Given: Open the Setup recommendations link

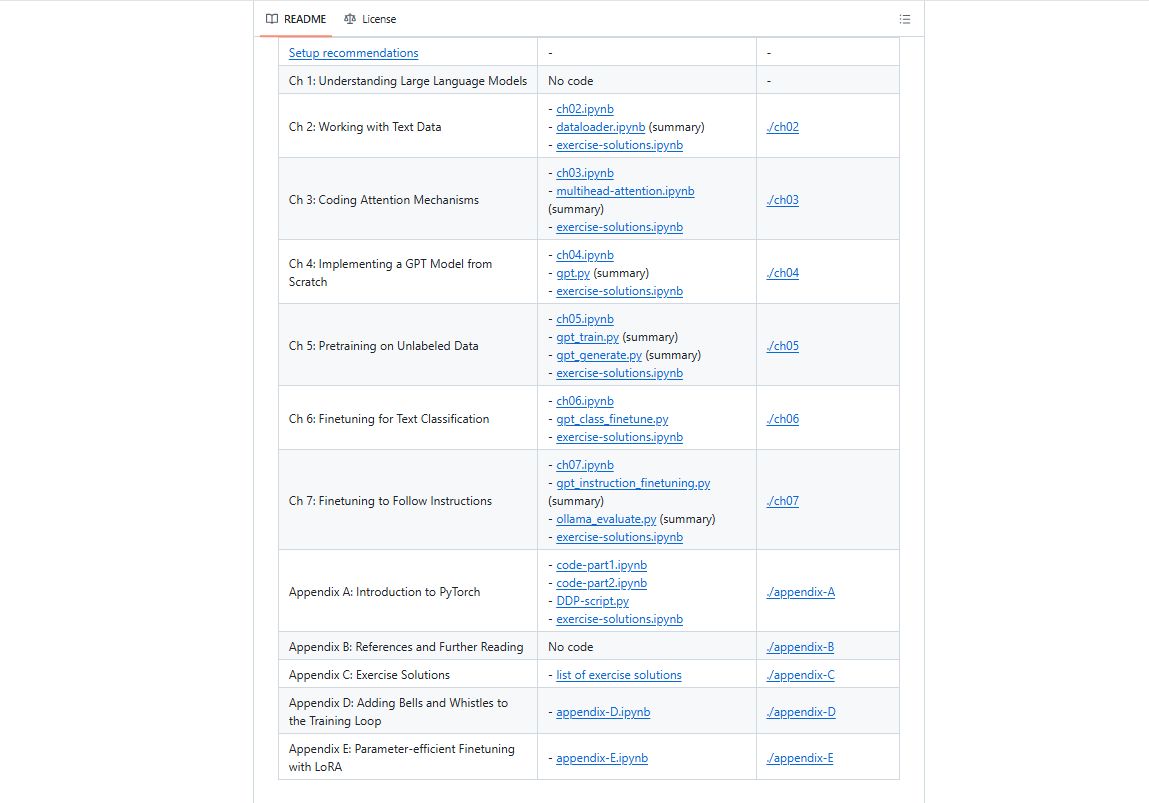Looking at the screenshot, I should coord(353,53).
